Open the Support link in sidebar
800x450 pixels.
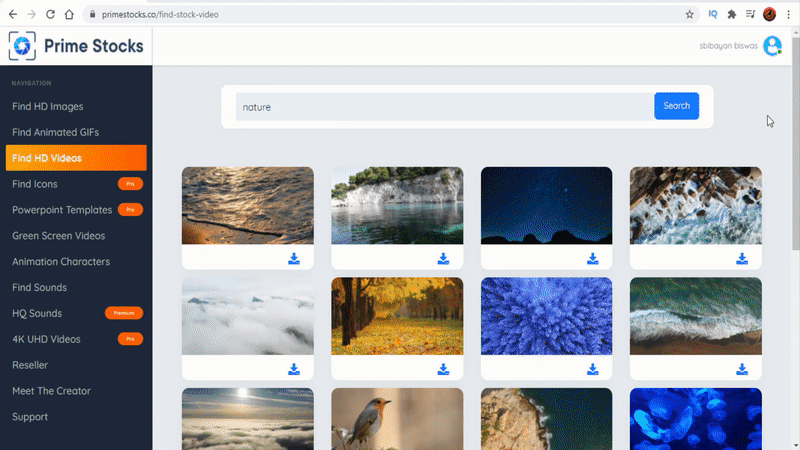click(x=30, y=417)
